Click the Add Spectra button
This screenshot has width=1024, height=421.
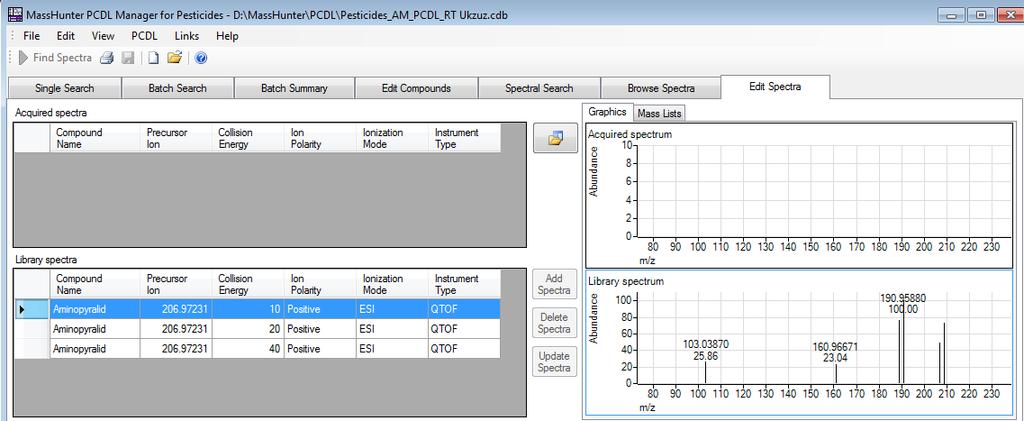coord(554,285)
